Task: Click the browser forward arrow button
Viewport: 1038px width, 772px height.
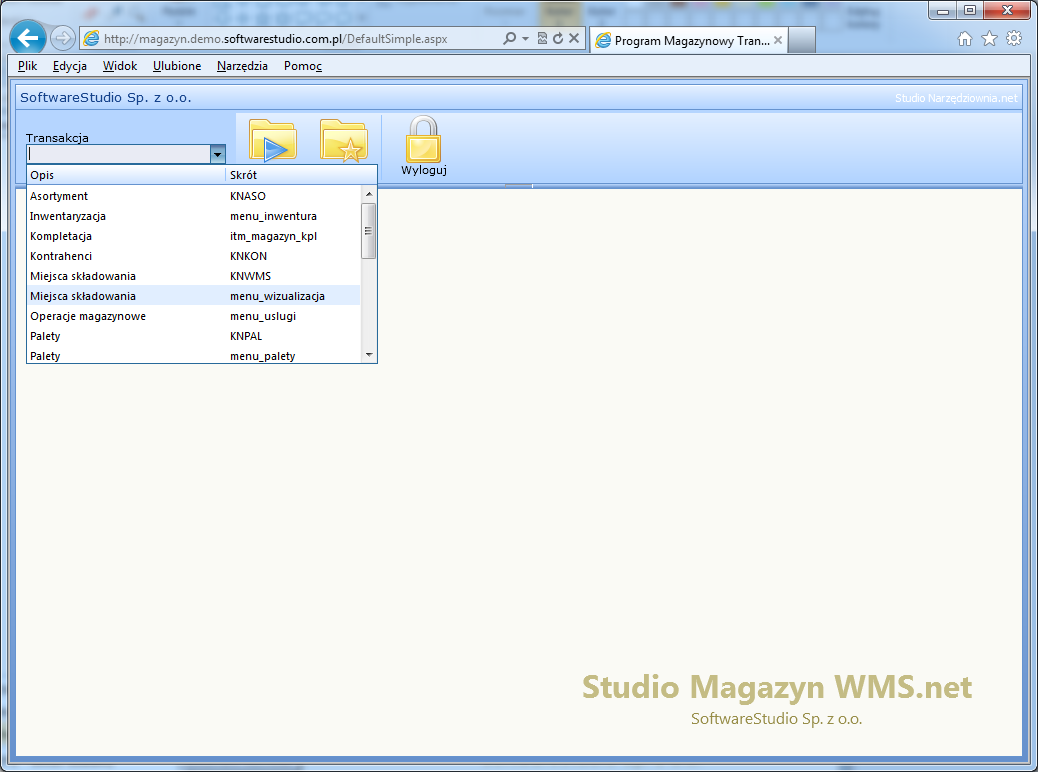Action: coord(63,38)
